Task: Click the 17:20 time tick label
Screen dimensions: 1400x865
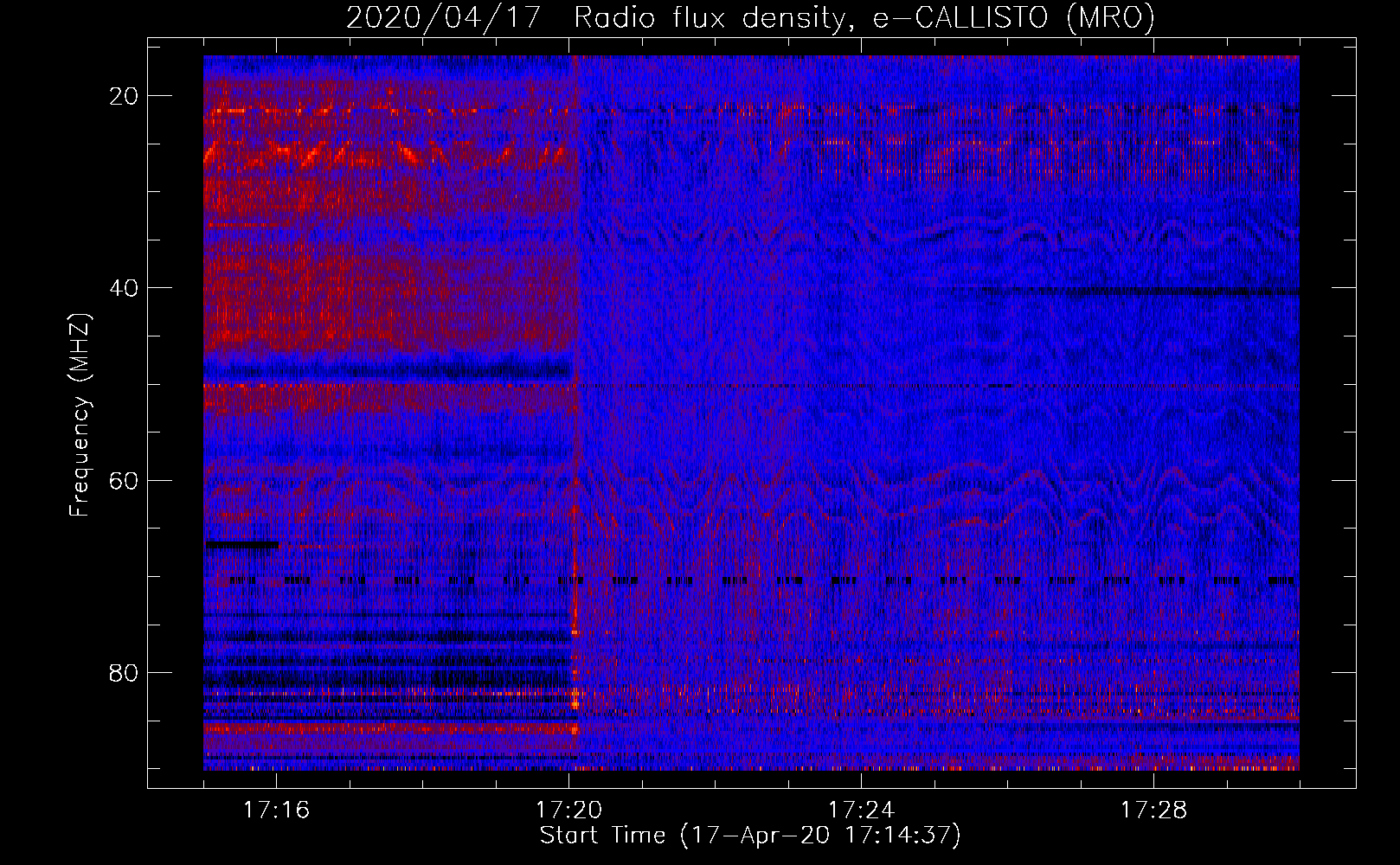Action: click(x=568, y=811)
